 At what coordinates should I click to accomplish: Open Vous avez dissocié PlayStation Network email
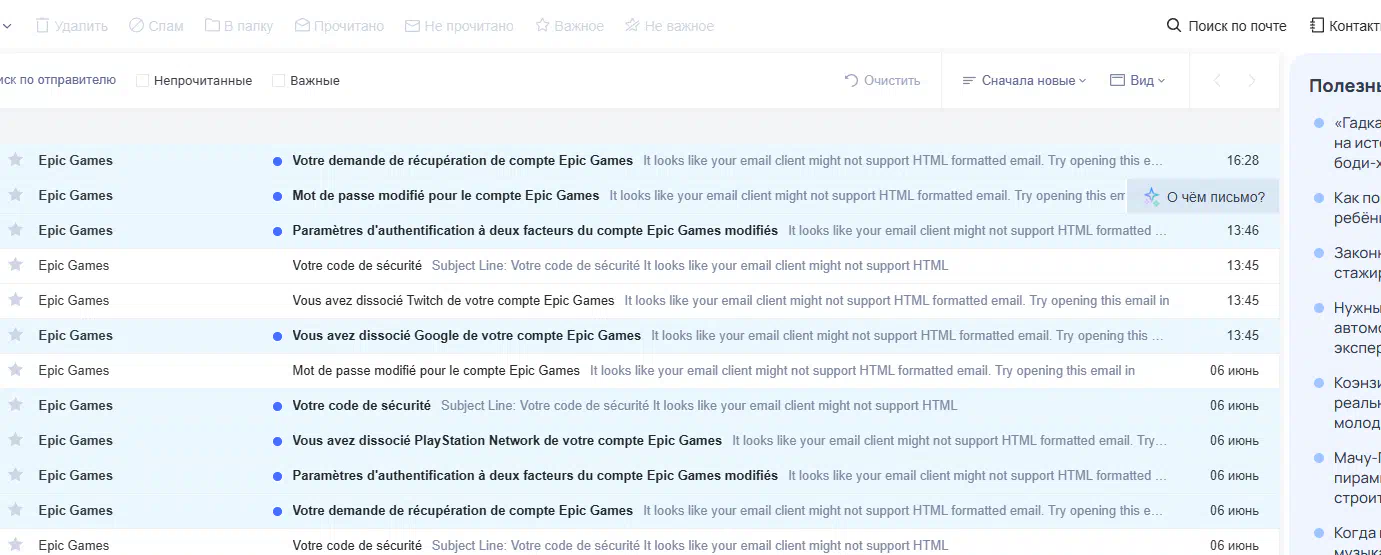click(x=639, y=440)
